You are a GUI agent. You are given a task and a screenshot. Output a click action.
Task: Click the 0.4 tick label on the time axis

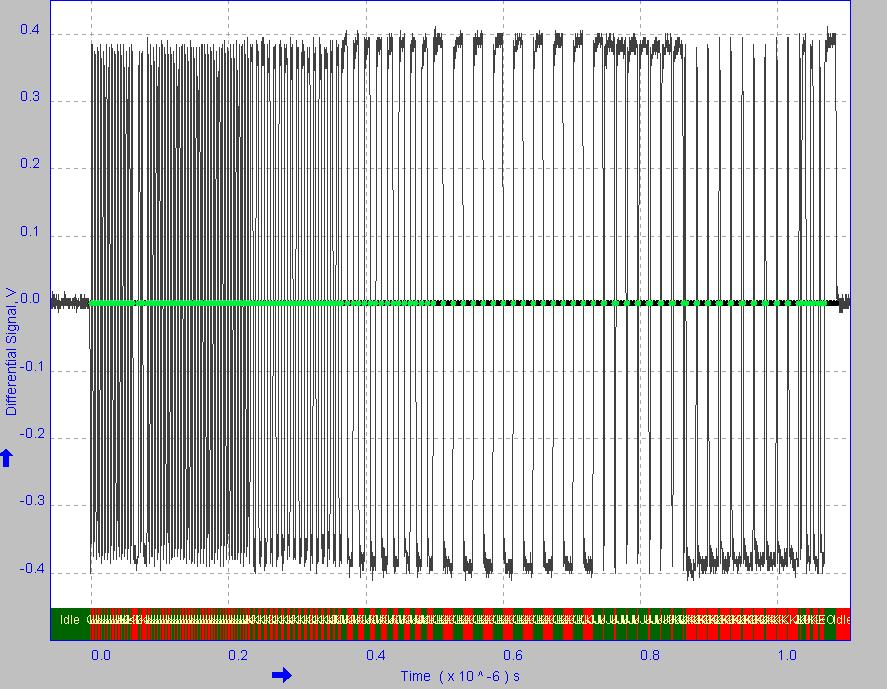coord(376,655)
